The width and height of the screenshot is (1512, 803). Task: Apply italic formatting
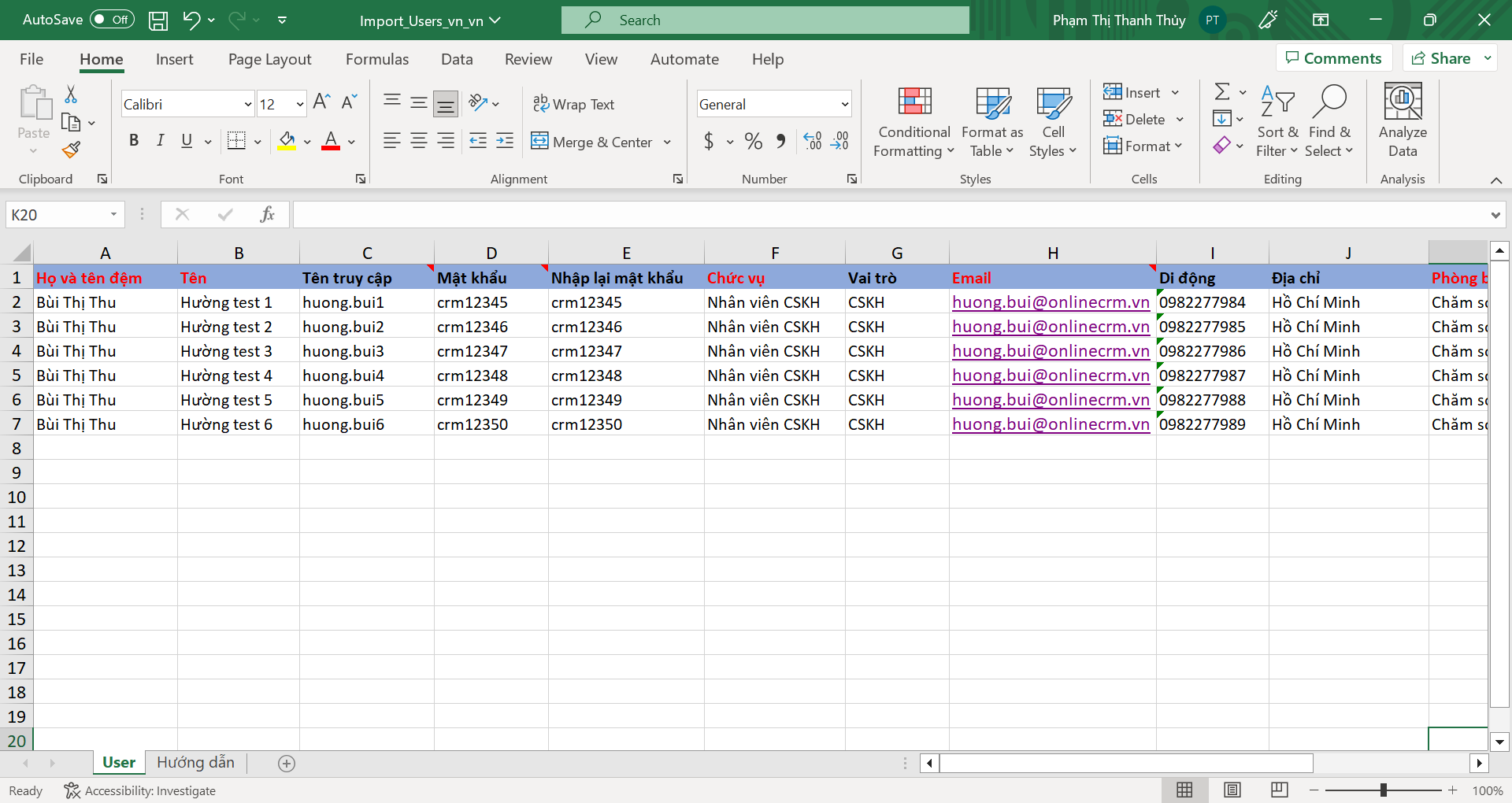coord(160,141)
